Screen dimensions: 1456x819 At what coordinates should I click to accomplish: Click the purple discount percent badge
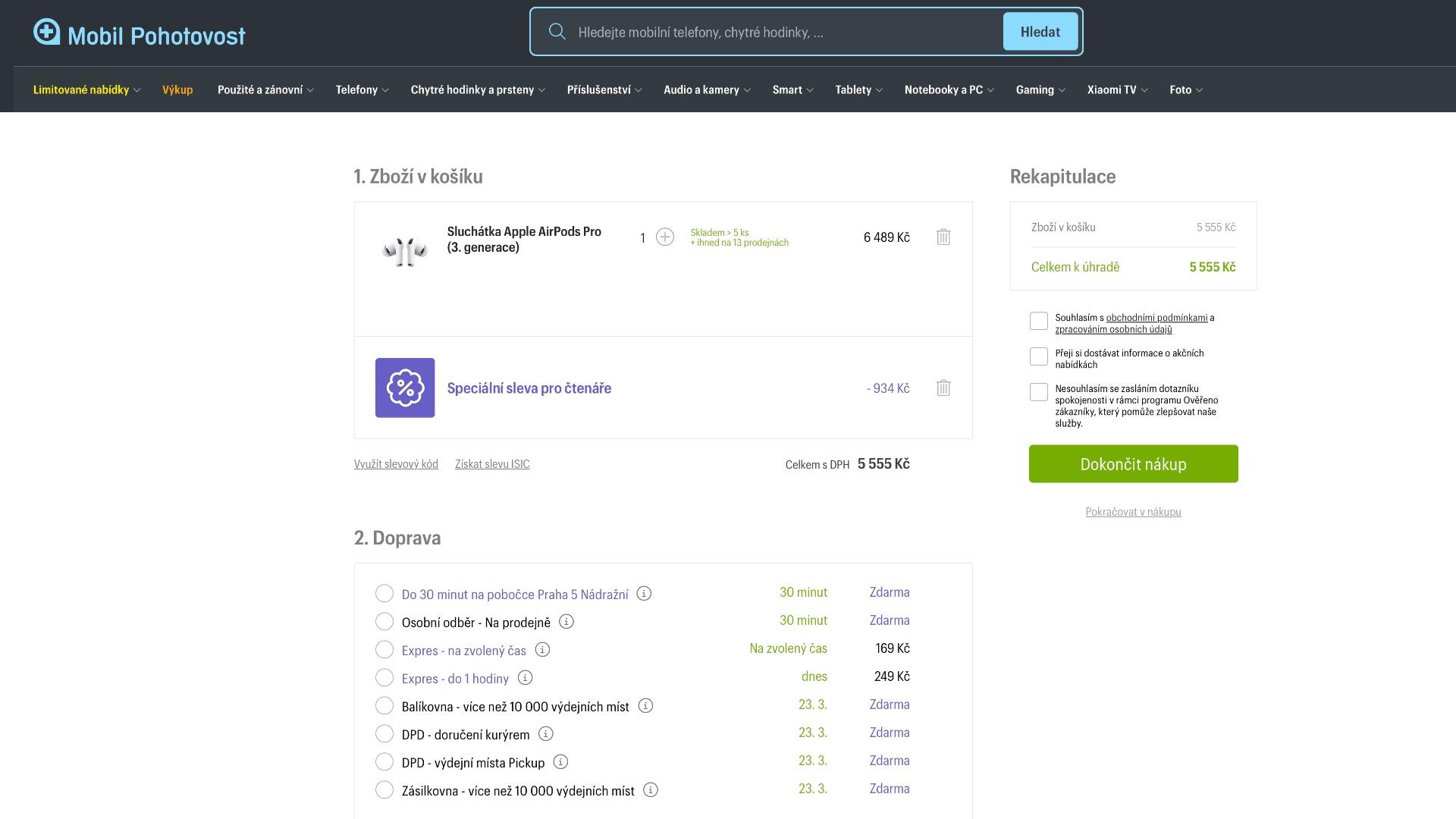click(405, 388)
